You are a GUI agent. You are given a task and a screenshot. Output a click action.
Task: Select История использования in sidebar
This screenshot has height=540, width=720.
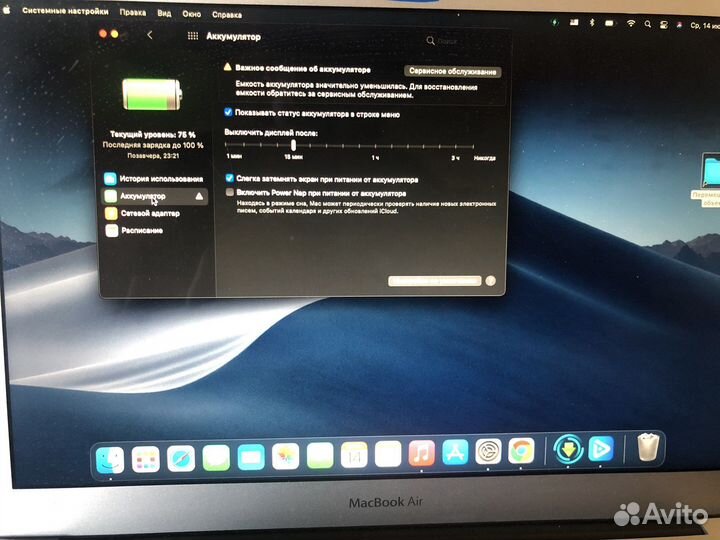click(x=154, y=179)
